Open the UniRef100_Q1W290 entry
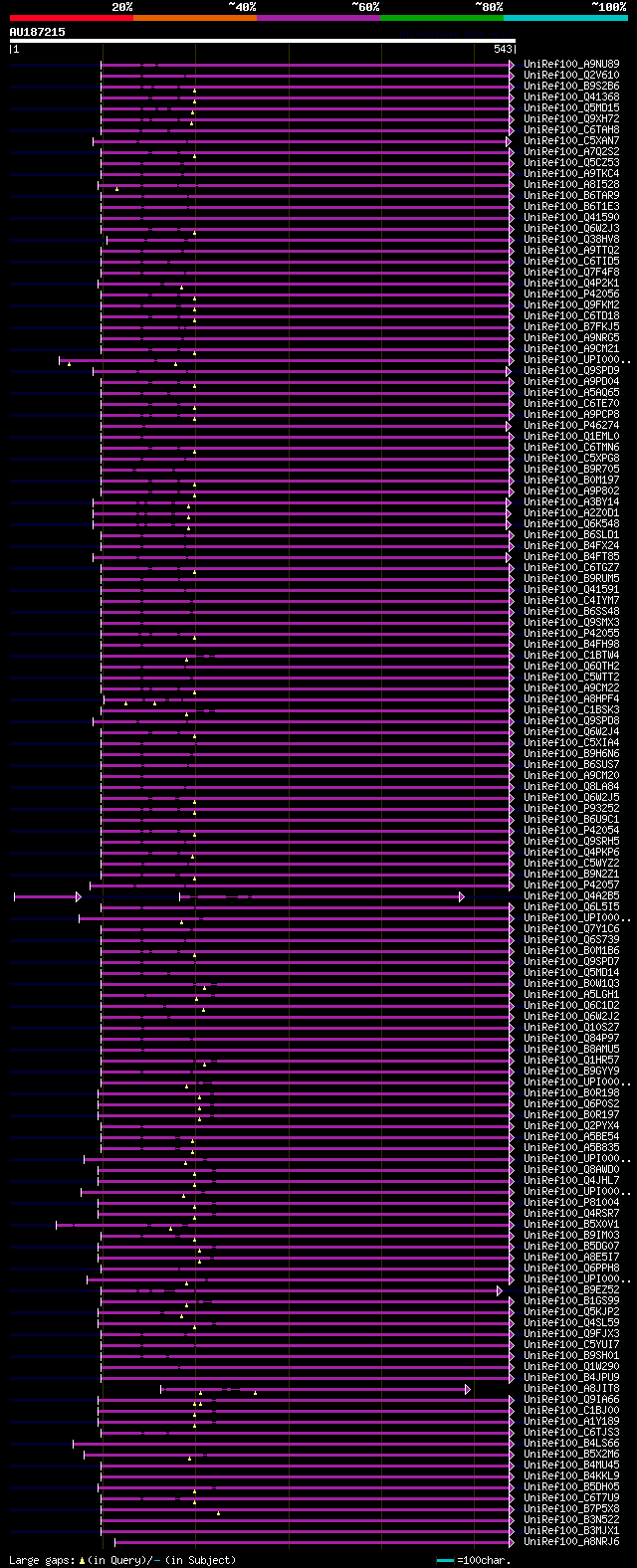The image size is (637, 1568). 571,1367
